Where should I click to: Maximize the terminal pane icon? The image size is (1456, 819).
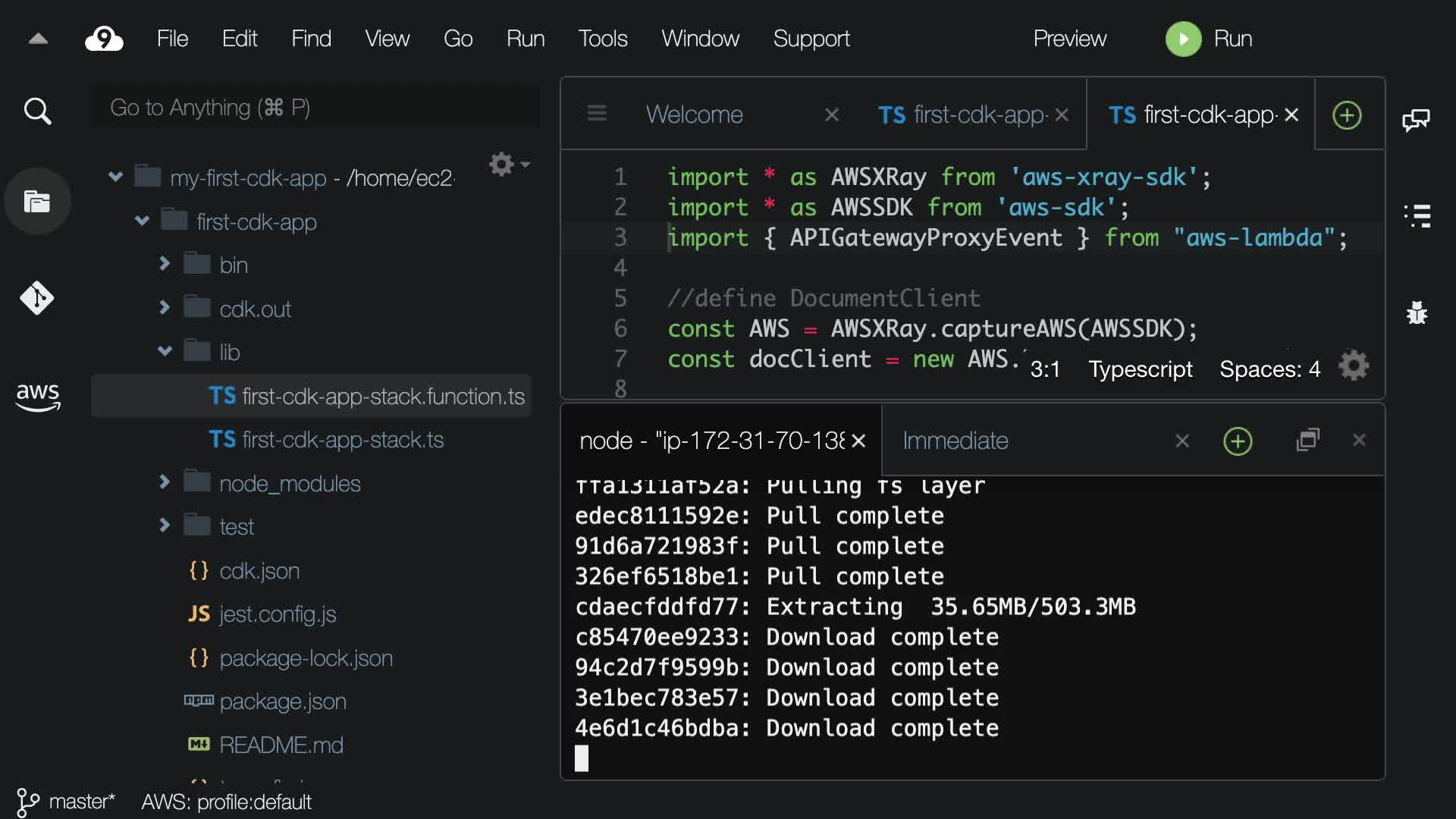[1308, 440]
